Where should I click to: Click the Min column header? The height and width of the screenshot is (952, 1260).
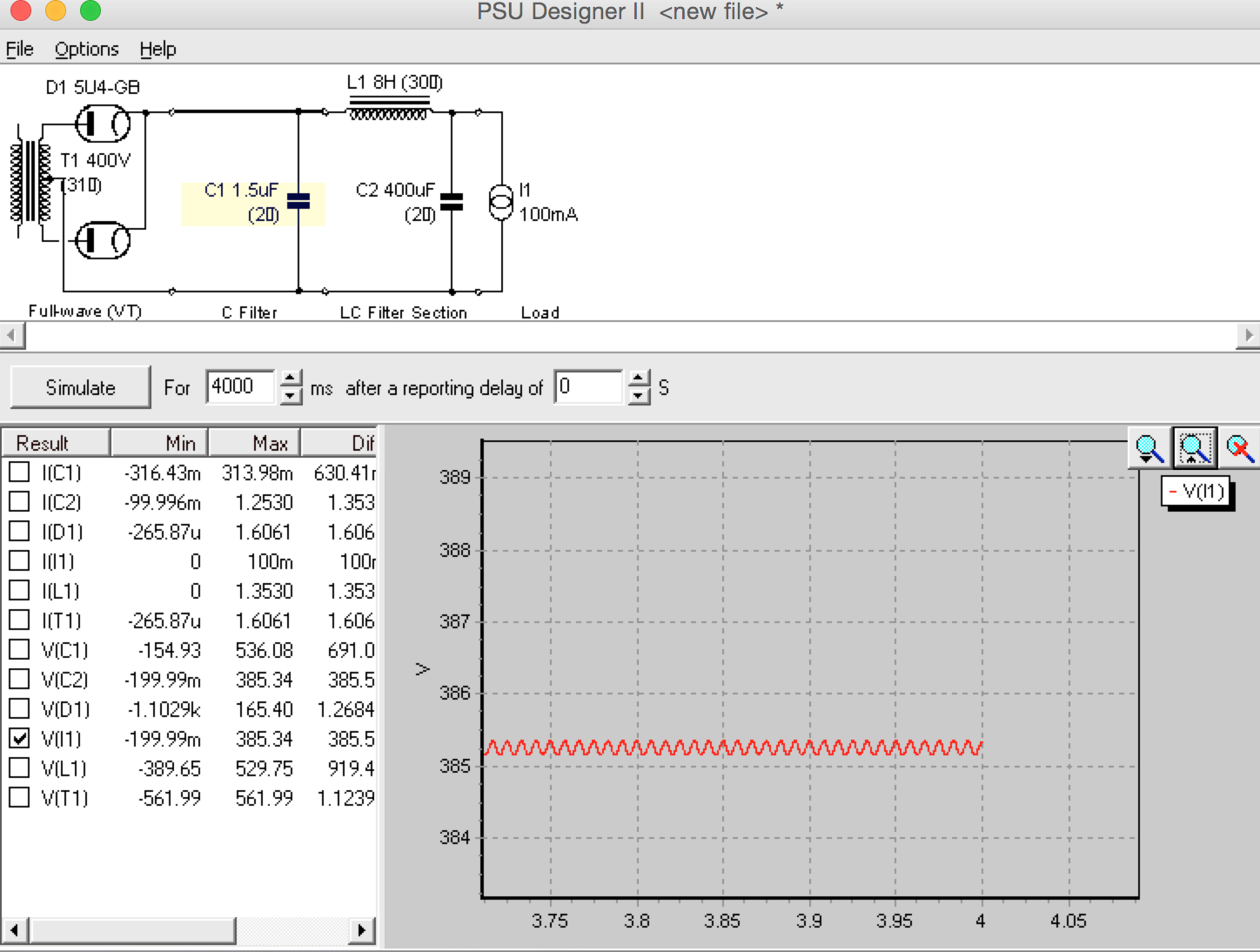tap(159, 443)
